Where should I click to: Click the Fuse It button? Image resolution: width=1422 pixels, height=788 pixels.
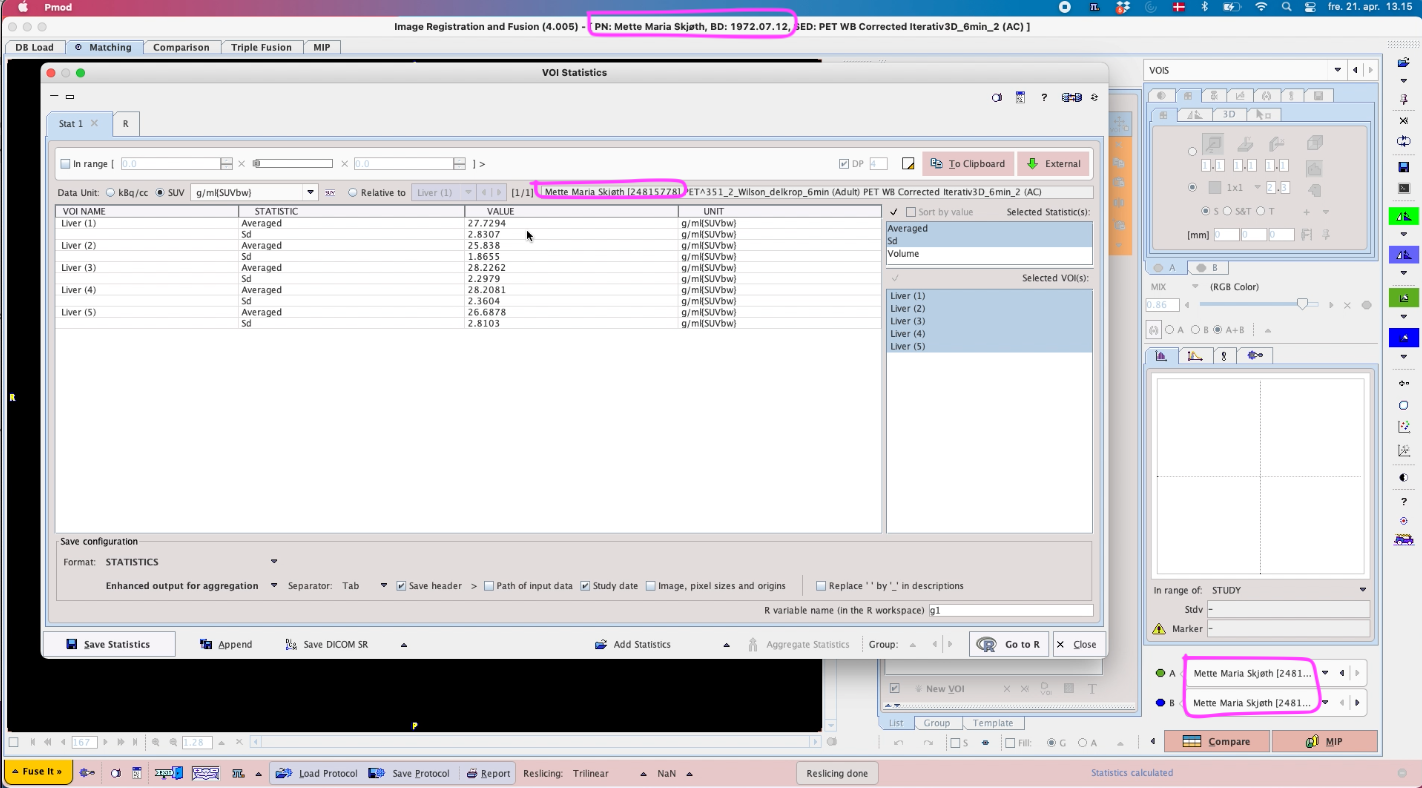pos(38,772)
